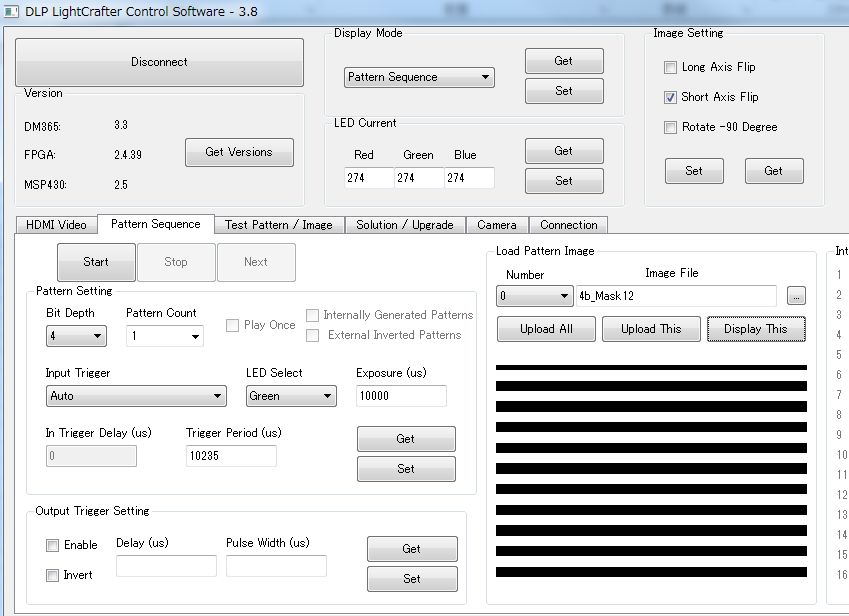
Task: Toggle the Play Once checkbox
Action: point(232,325)
